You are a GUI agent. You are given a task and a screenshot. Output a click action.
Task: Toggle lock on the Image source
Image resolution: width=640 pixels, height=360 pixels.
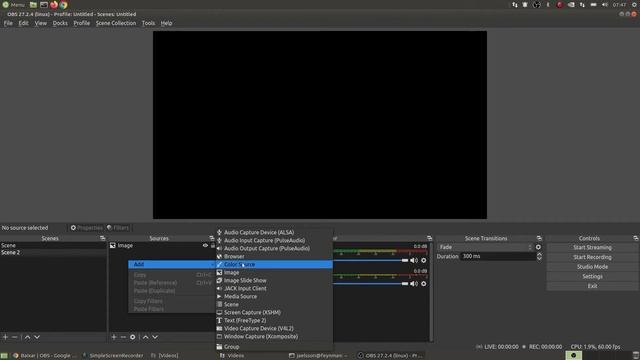click(213, 245)
